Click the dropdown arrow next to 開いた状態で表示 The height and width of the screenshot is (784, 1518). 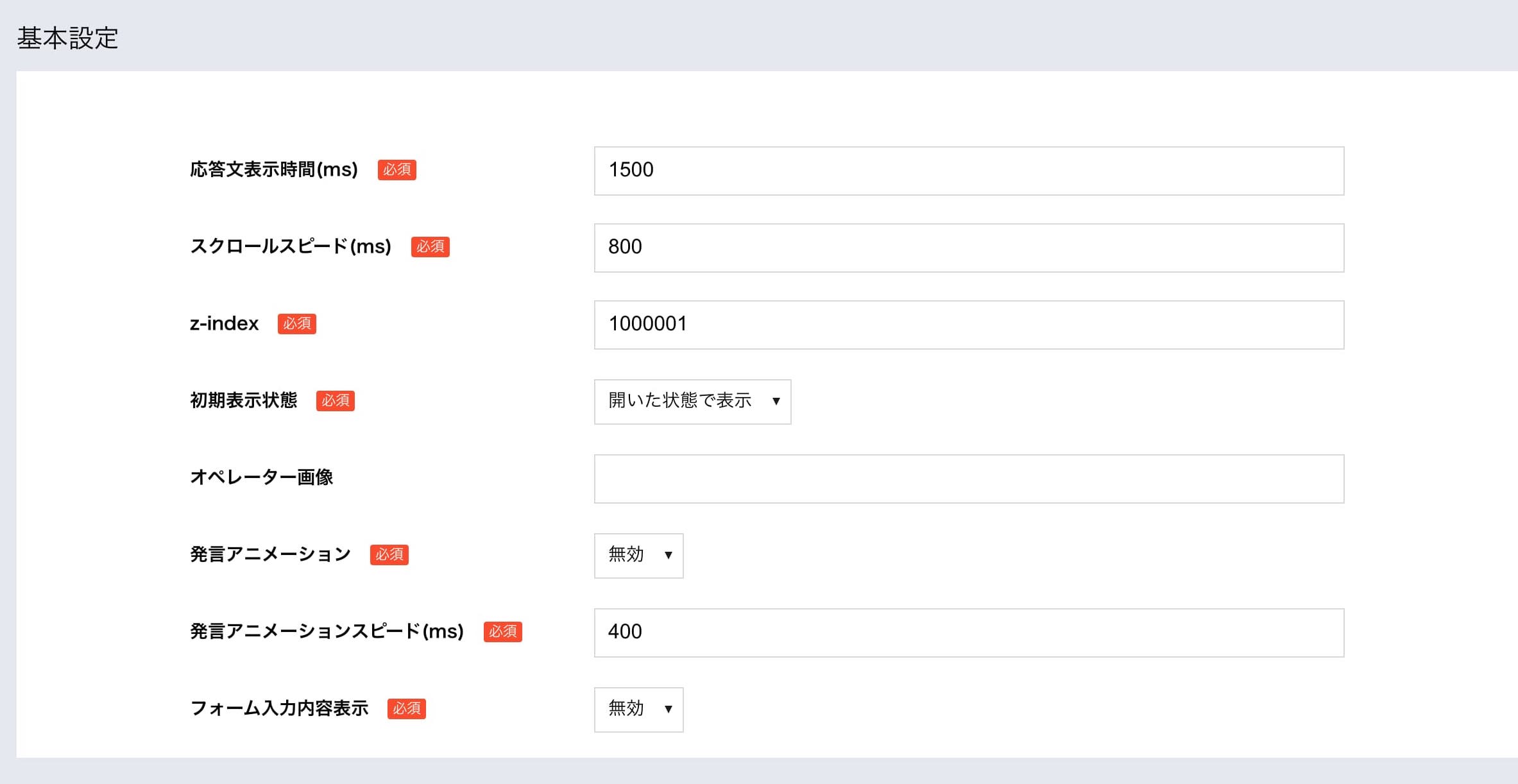pyautogui.click(x=778, y=402)
